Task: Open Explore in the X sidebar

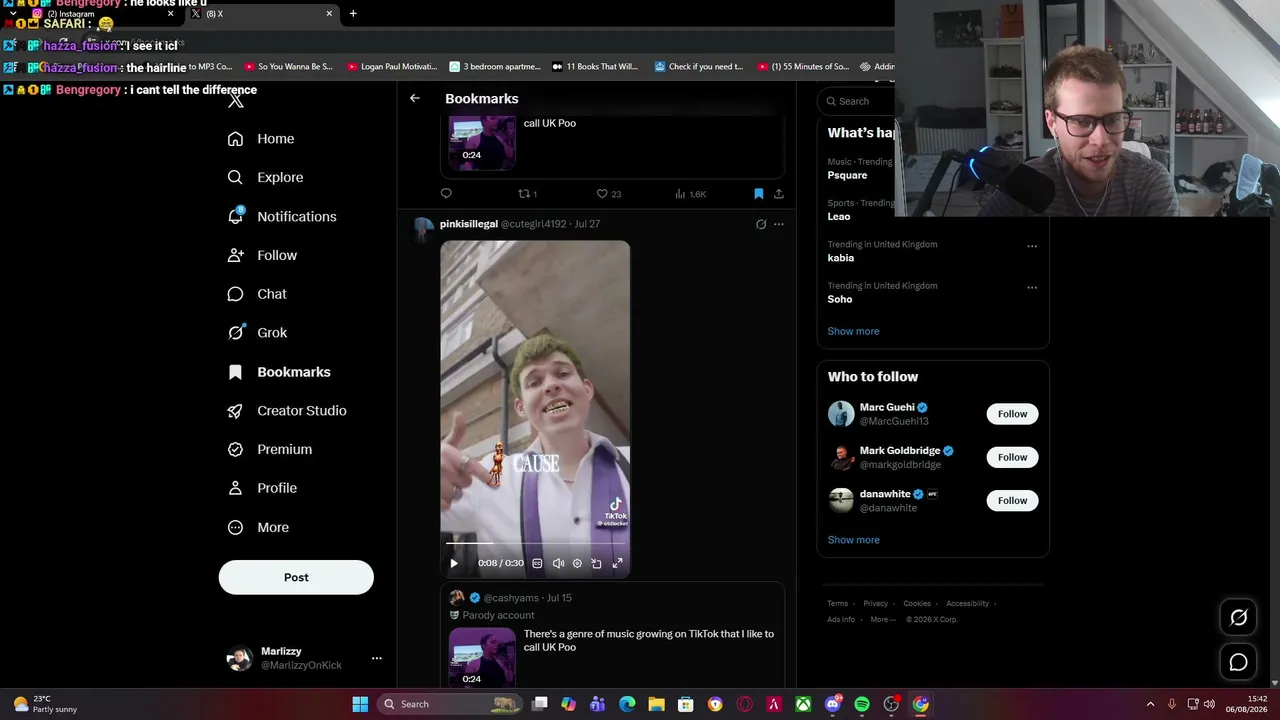Action: (x=265, y=177)
